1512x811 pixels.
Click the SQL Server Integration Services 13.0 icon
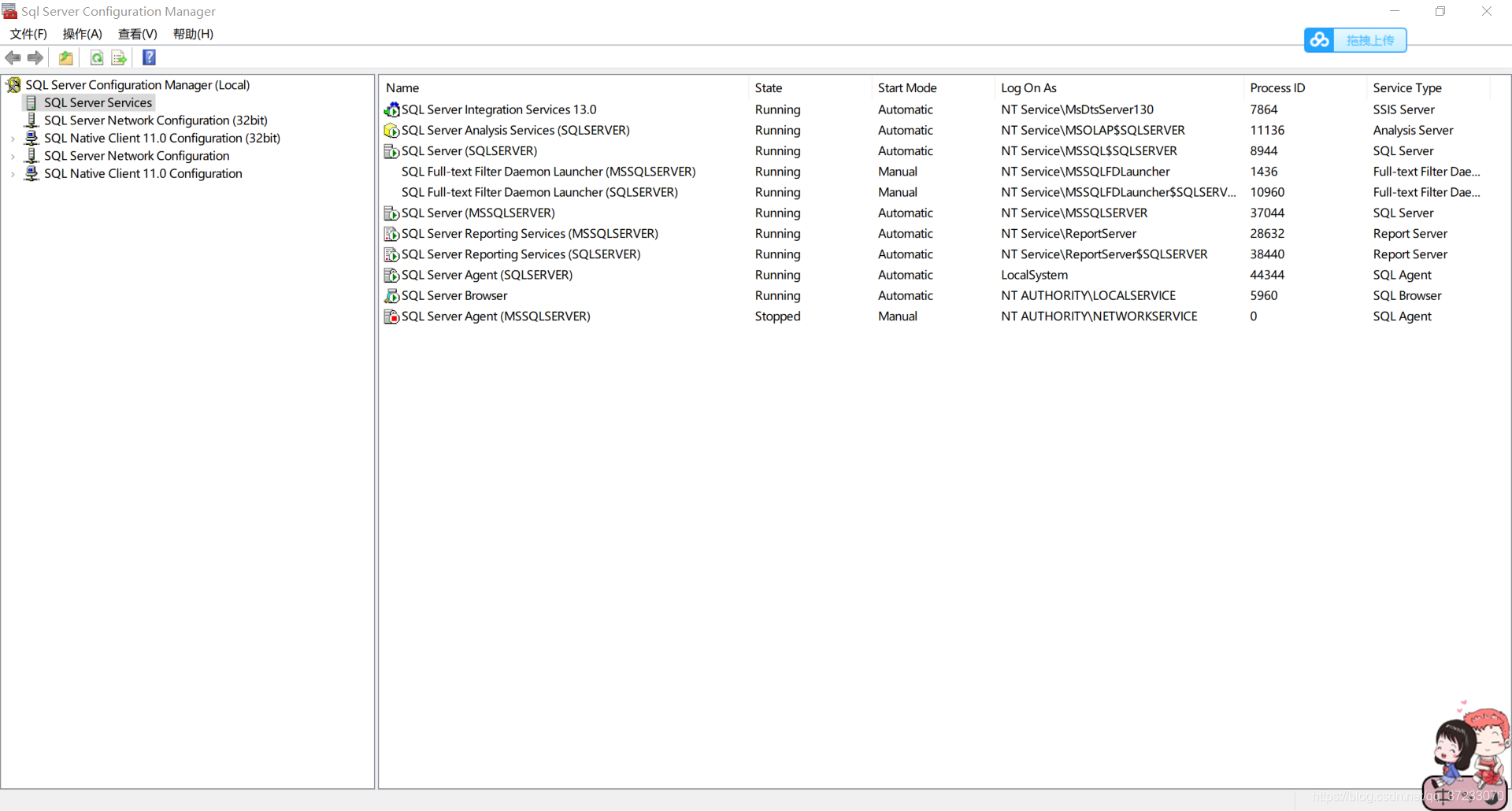391,109
